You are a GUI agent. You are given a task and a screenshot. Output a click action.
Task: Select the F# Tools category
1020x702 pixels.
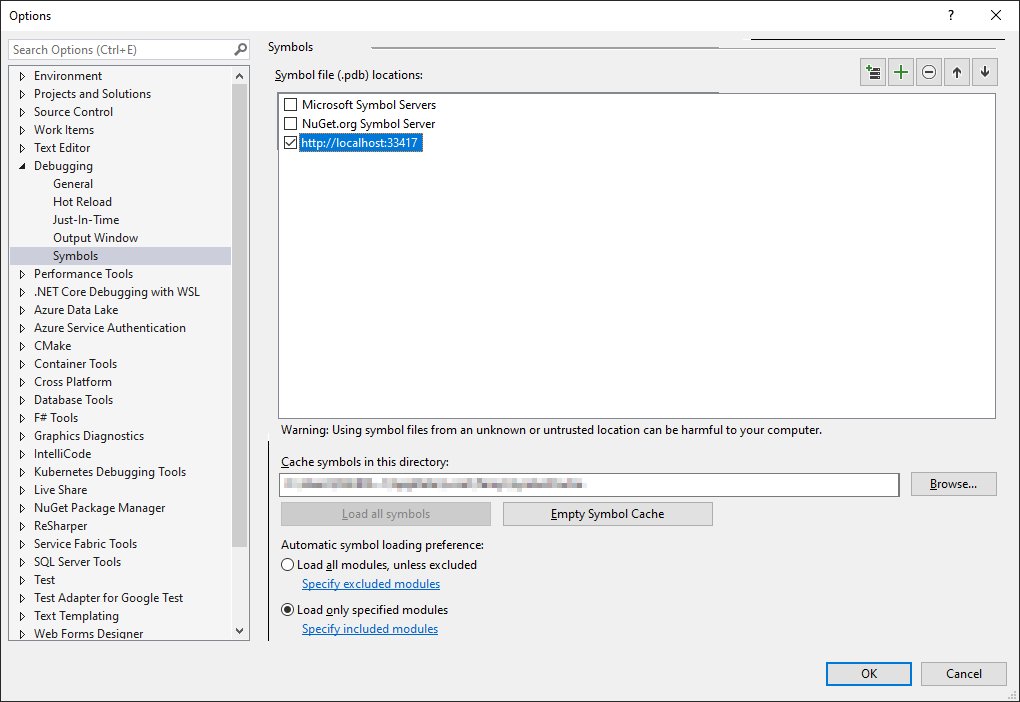click(x=56, y=418)
